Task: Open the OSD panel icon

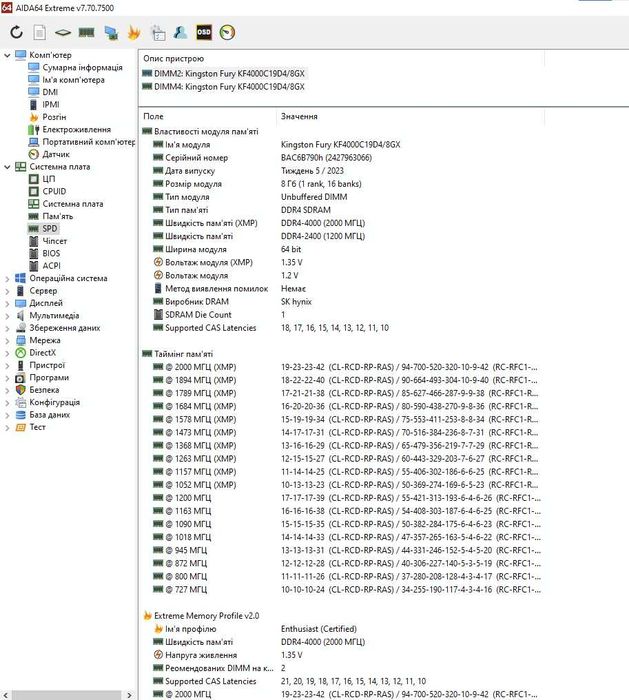Action: pos(204,32)
